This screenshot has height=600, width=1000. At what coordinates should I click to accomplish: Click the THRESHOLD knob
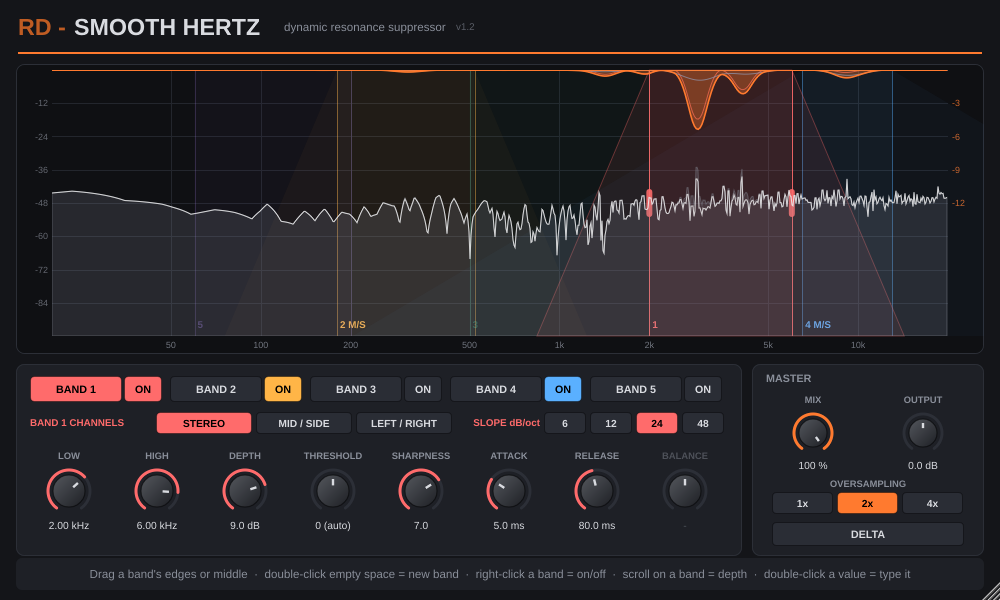click(333, 491)
